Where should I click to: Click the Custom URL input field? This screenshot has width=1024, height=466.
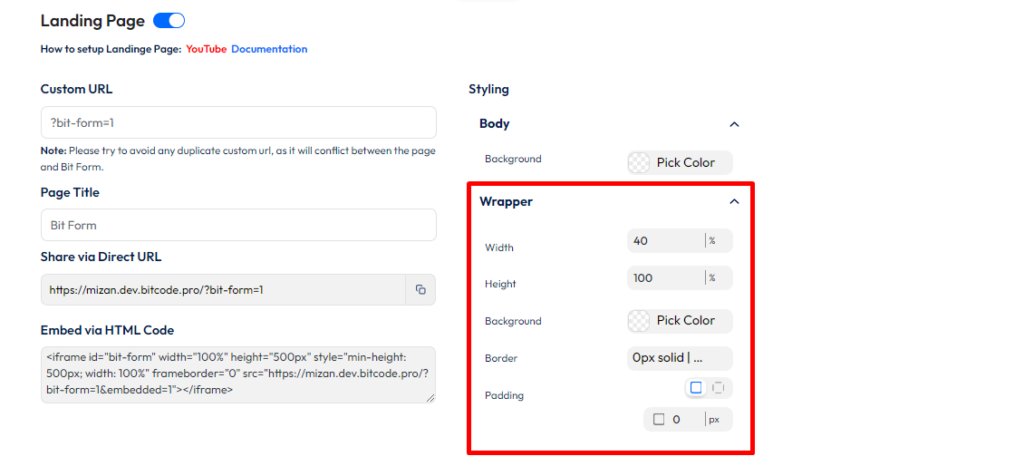pos(238,123)
